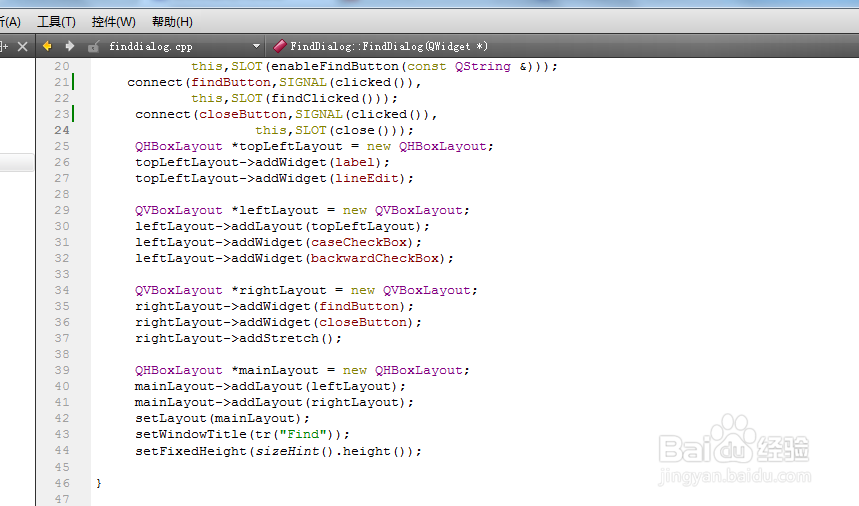Screen dimensions: 859x506
Task: Click addLayout(rightLayout) on line 41
Action: [x=318, y=402]
